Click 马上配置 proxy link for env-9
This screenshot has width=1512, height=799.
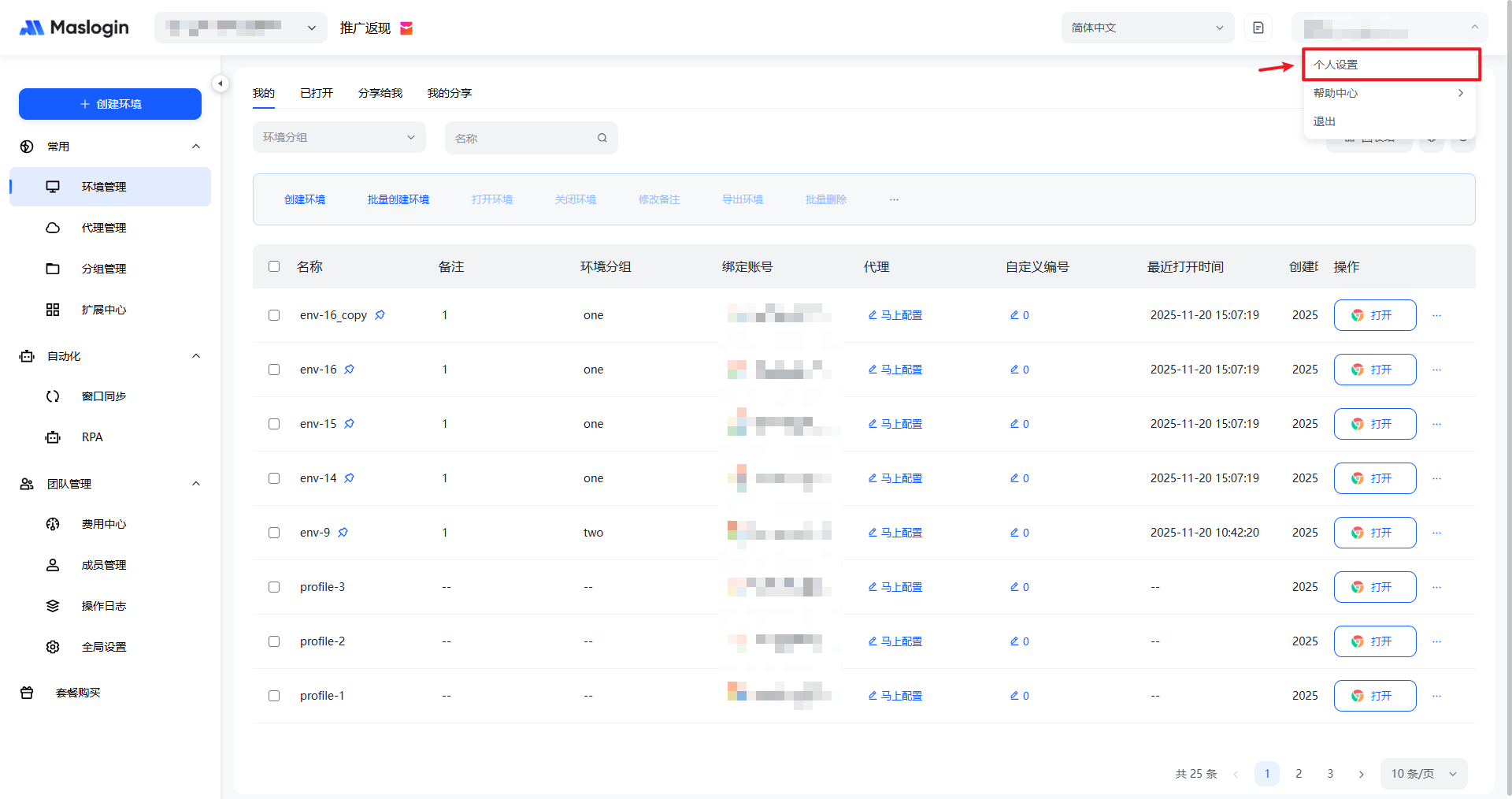(895, 533)
